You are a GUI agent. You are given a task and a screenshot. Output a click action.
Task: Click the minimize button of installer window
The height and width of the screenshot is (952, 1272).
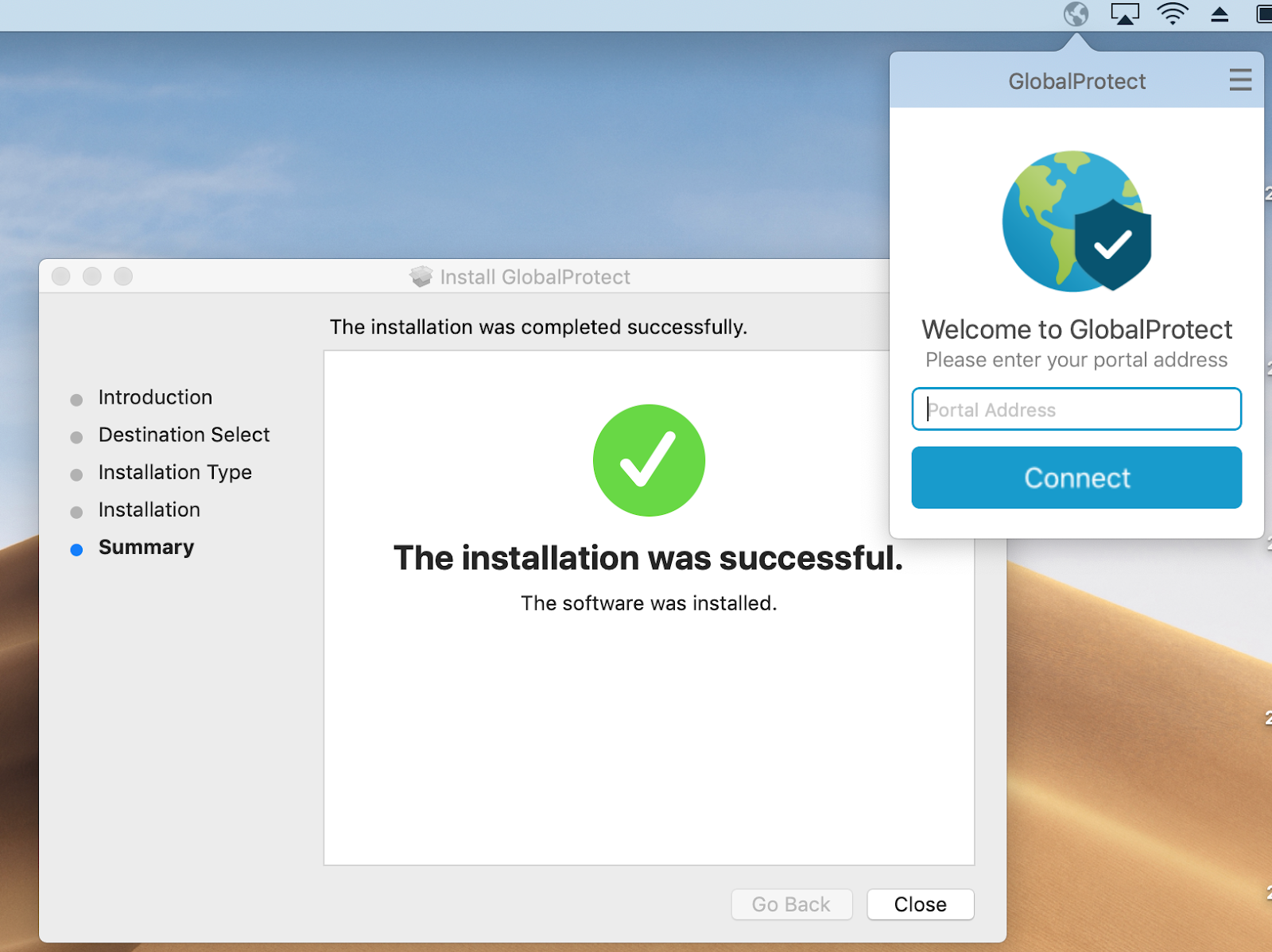point(92,277)
